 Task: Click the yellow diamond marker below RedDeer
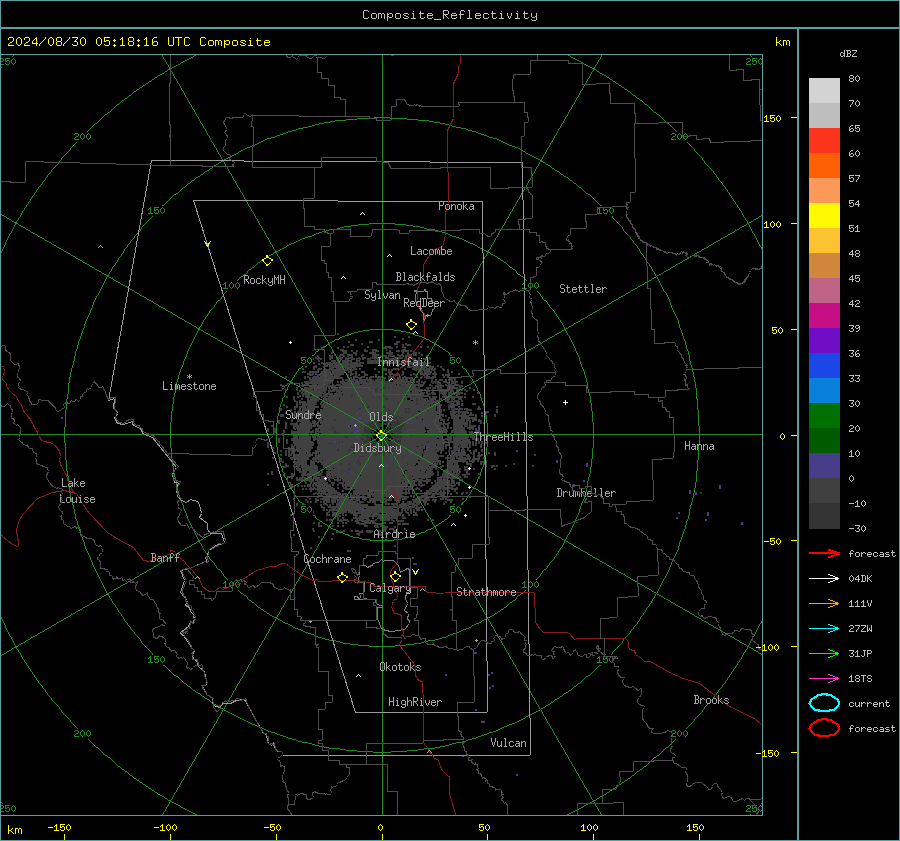tap(412, 325)
